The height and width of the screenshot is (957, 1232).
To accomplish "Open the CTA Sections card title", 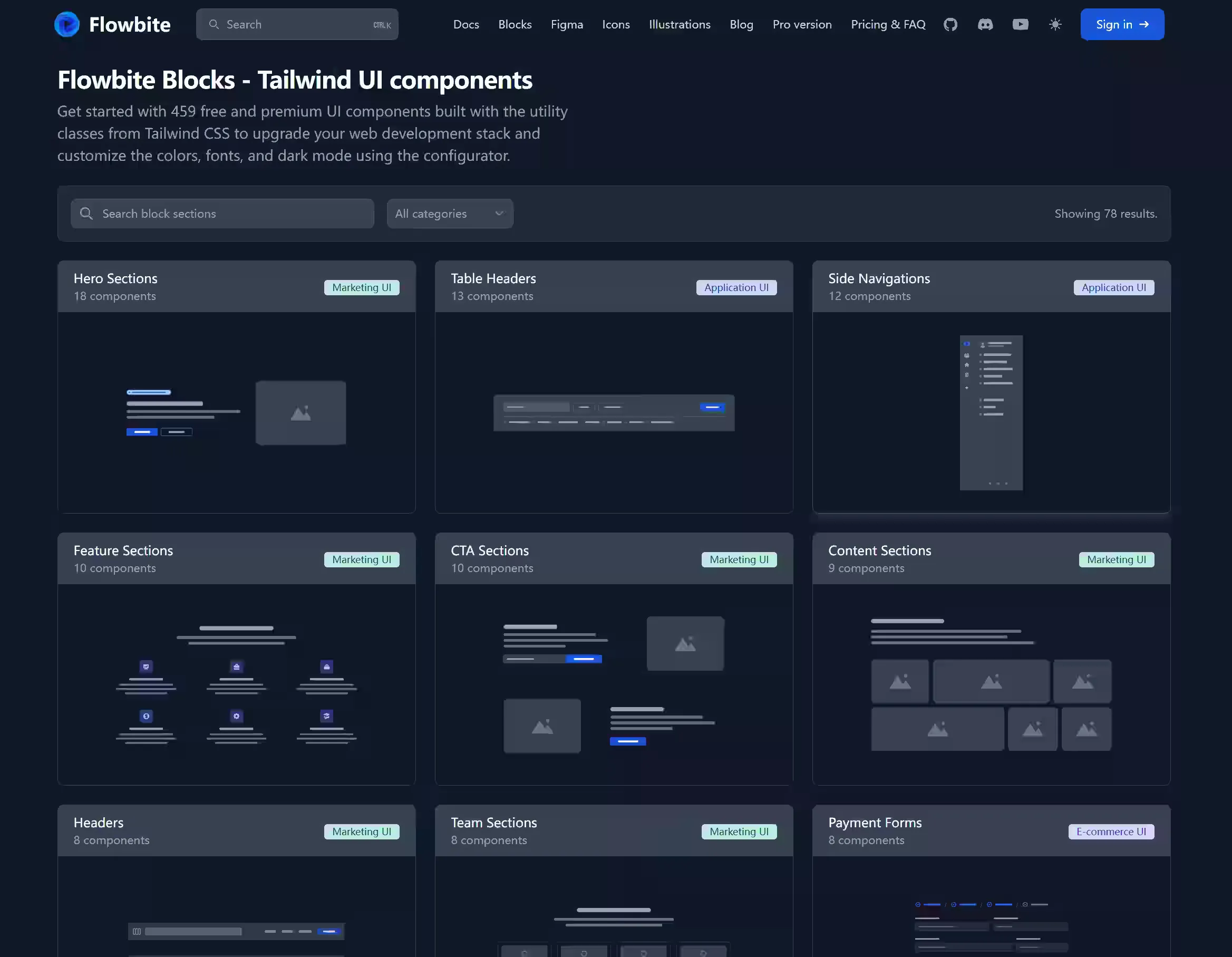I will coord(490,550).
